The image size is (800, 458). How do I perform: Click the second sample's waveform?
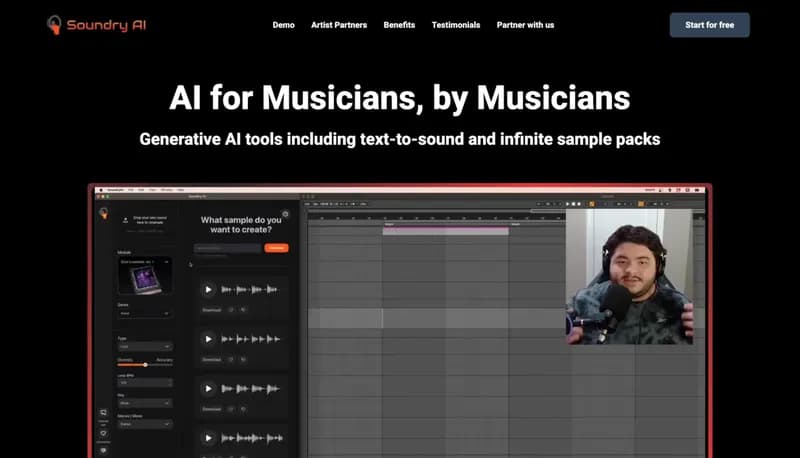251,339
